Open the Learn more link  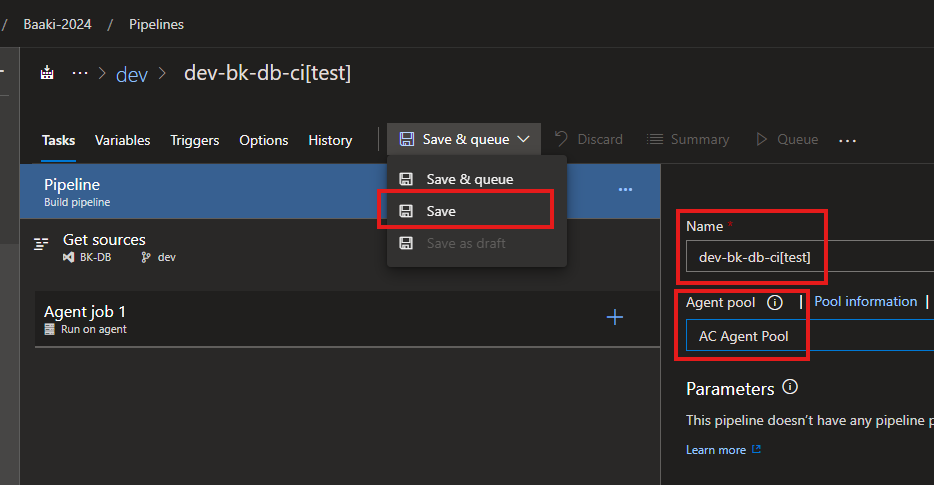pyautogui.click(x=716, y=450)
